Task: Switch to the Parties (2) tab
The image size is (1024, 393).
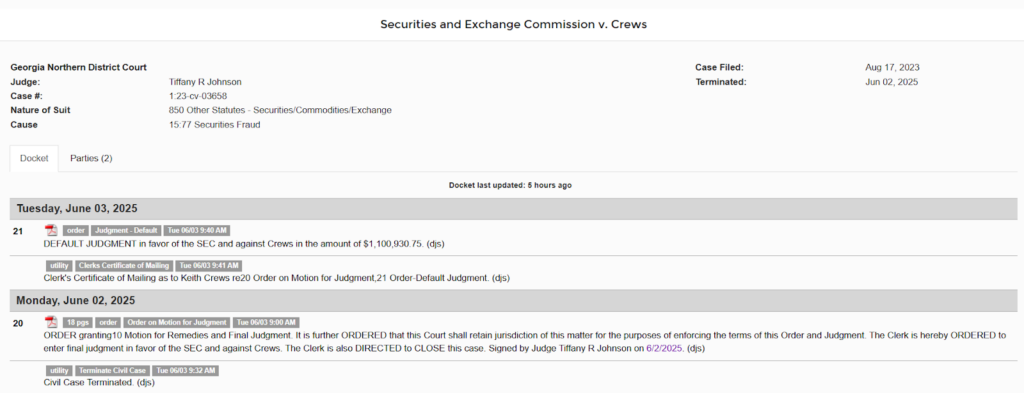Action: (91, 159)
